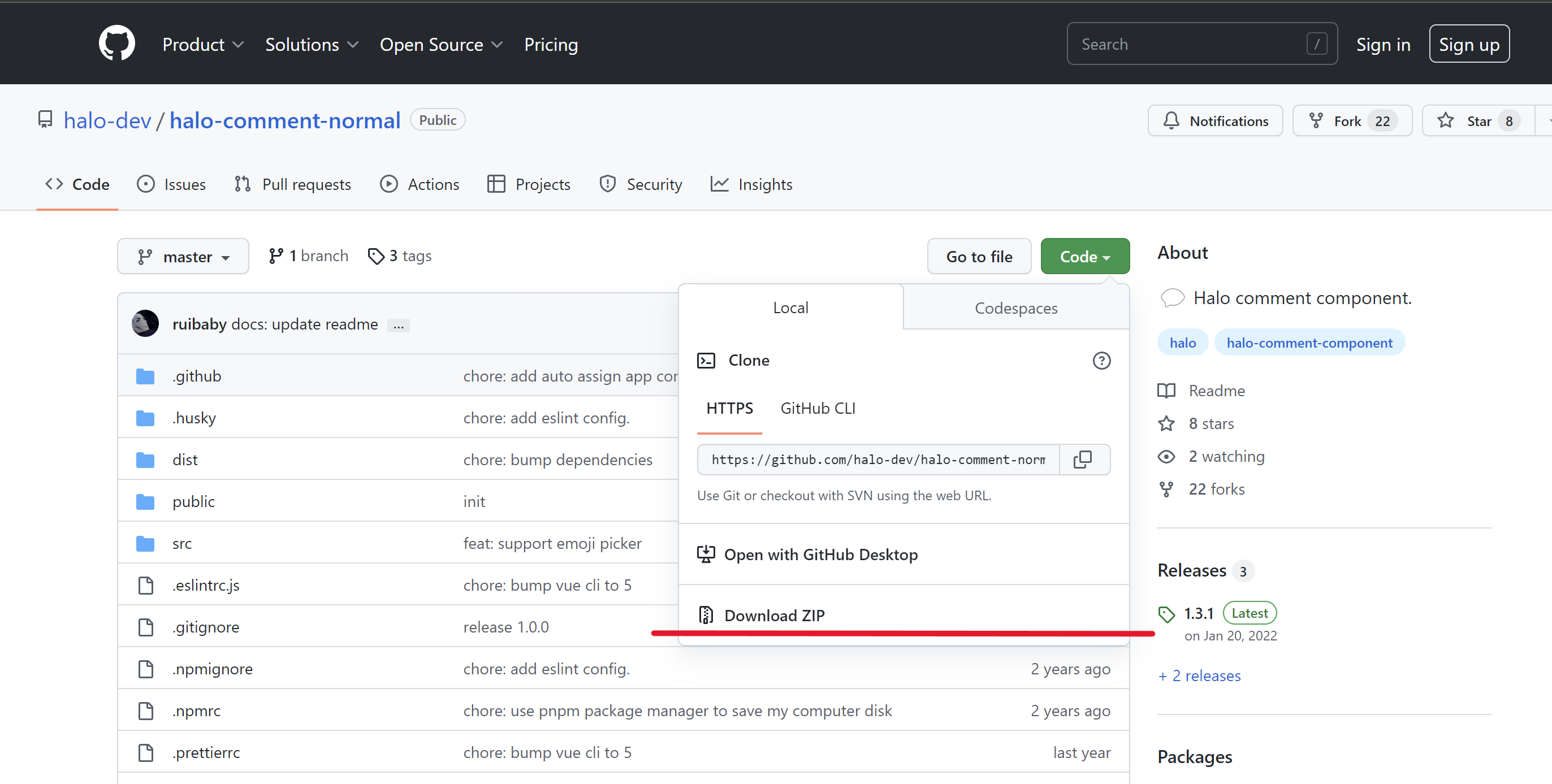This screenshot has width=1552, height=784.
Task: Expand the Solutions menu
Action: [312, 45]
